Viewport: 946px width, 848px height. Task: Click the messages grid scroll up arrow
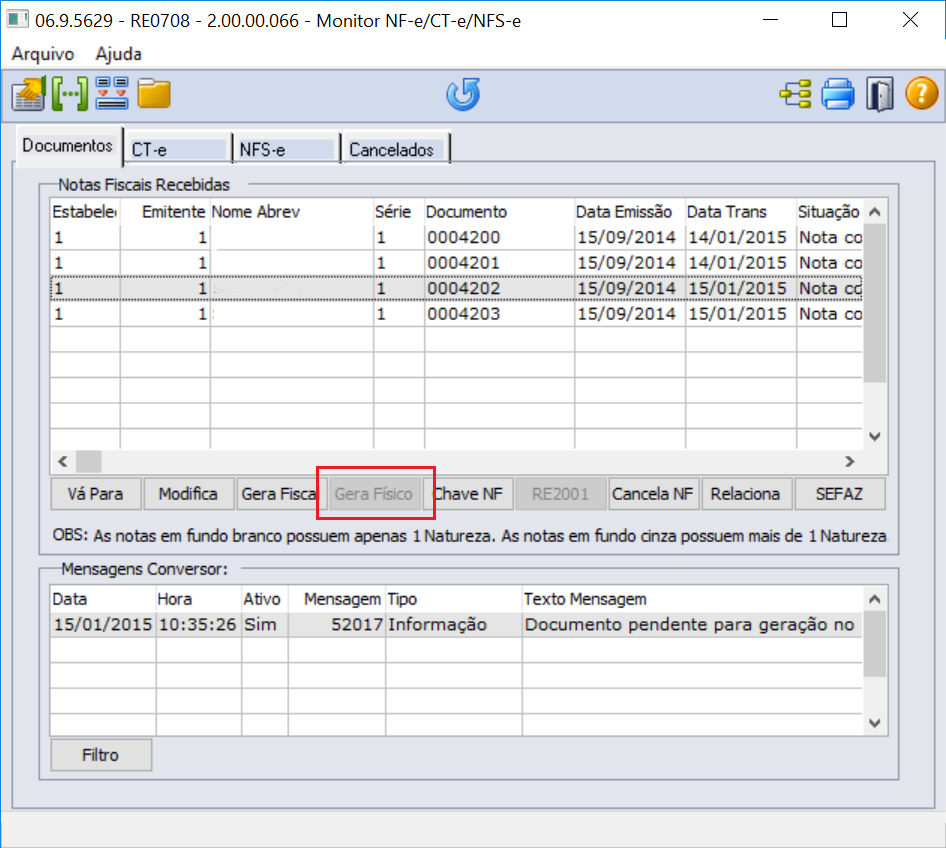[x=875, y=599]
